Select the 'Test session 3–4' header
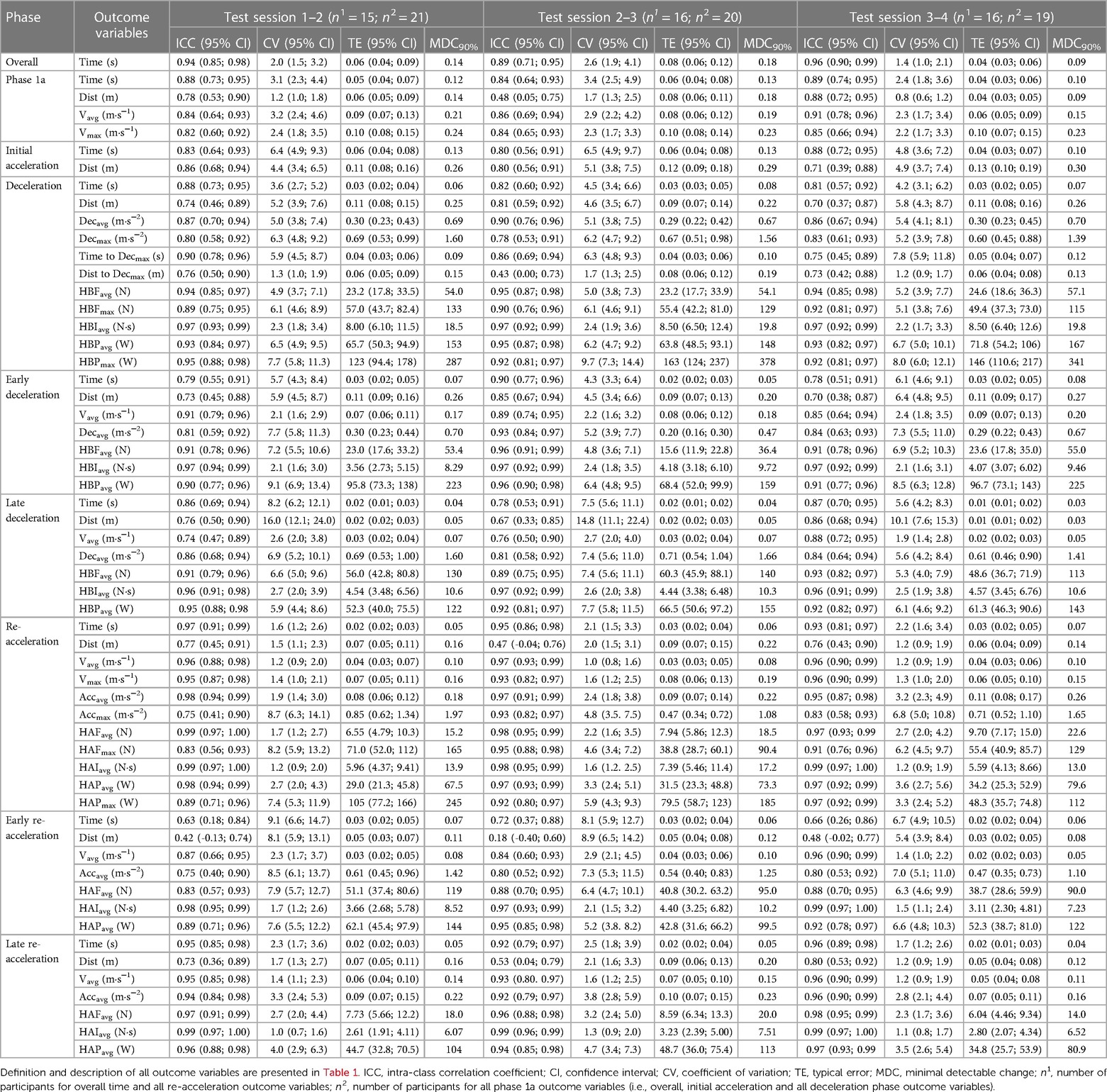The width and height of the screenshot is (1107, 1092). 952,17
